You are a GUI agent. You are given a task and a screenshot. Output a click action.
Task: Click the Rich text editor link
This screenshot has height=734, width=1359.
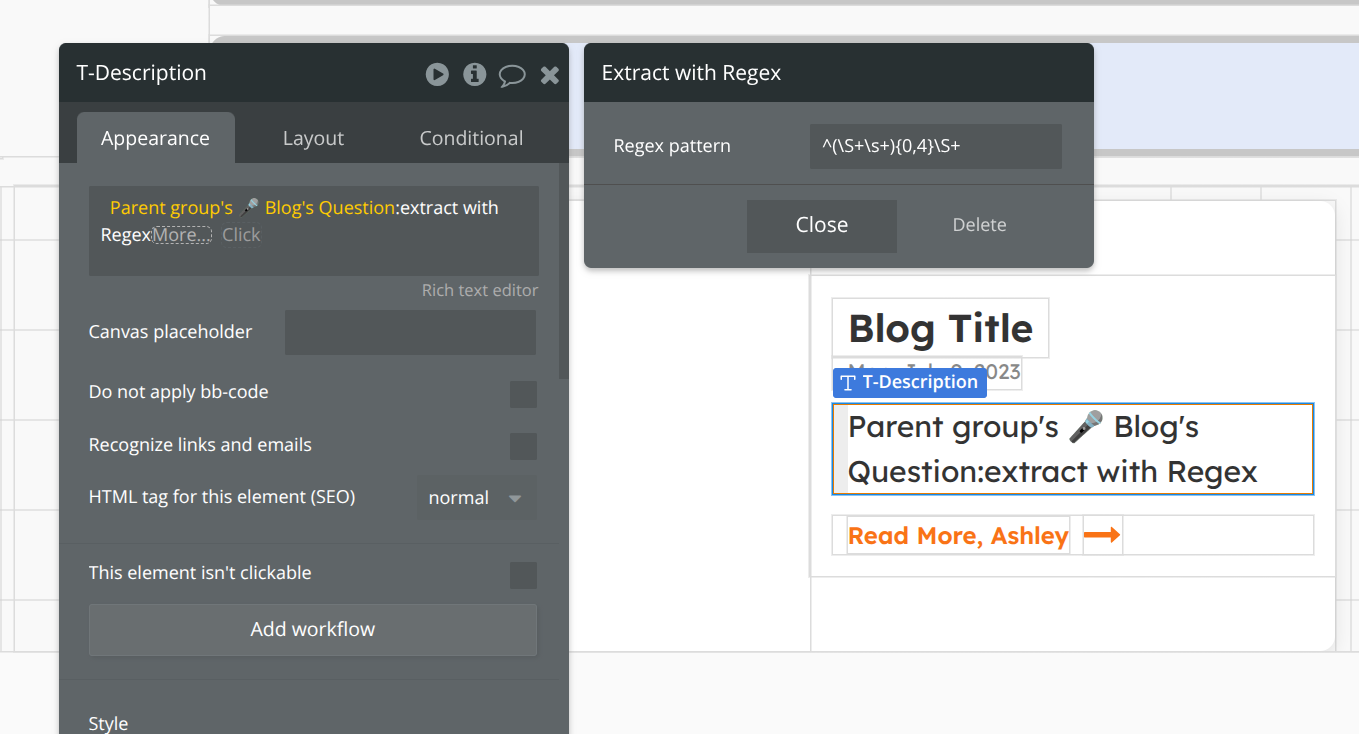point(480,290)
